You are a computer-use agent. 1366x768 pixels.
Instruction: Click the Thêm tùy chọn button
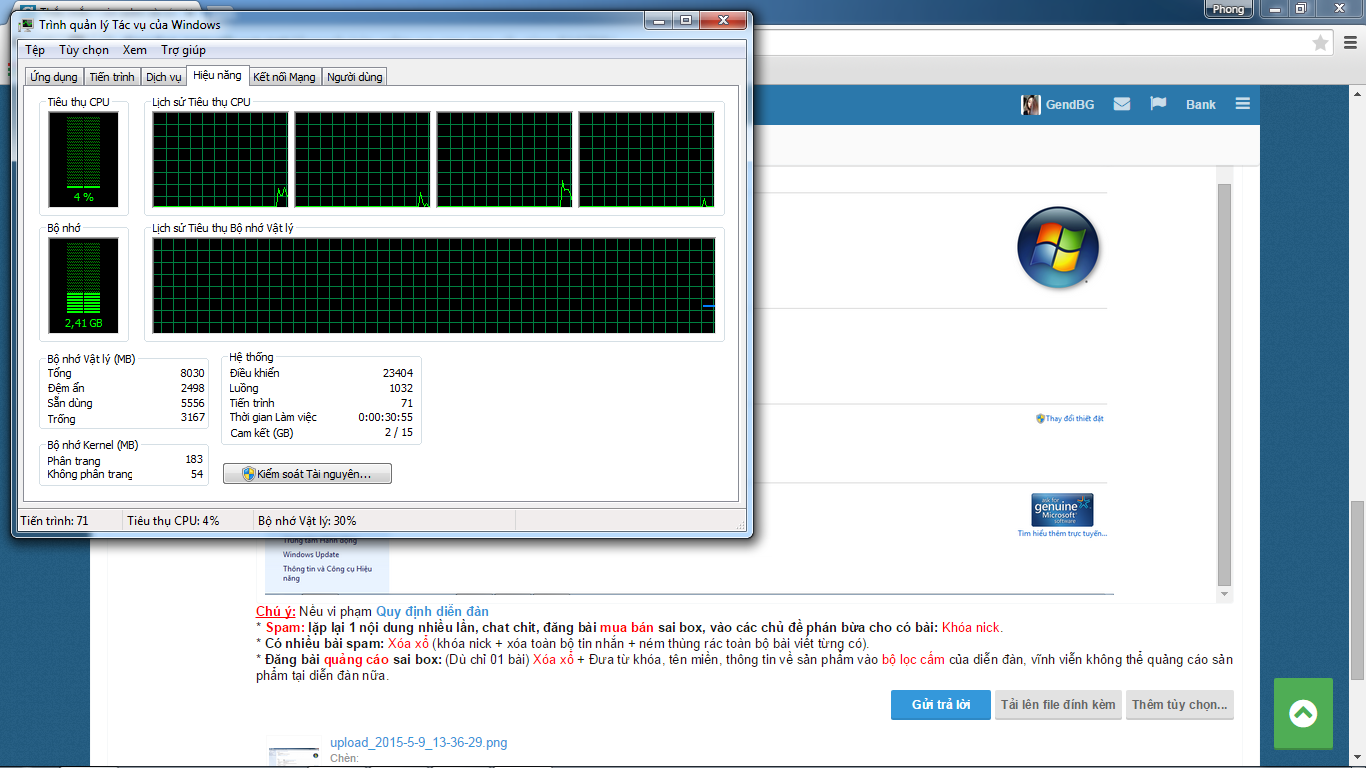pos(1179,705)
